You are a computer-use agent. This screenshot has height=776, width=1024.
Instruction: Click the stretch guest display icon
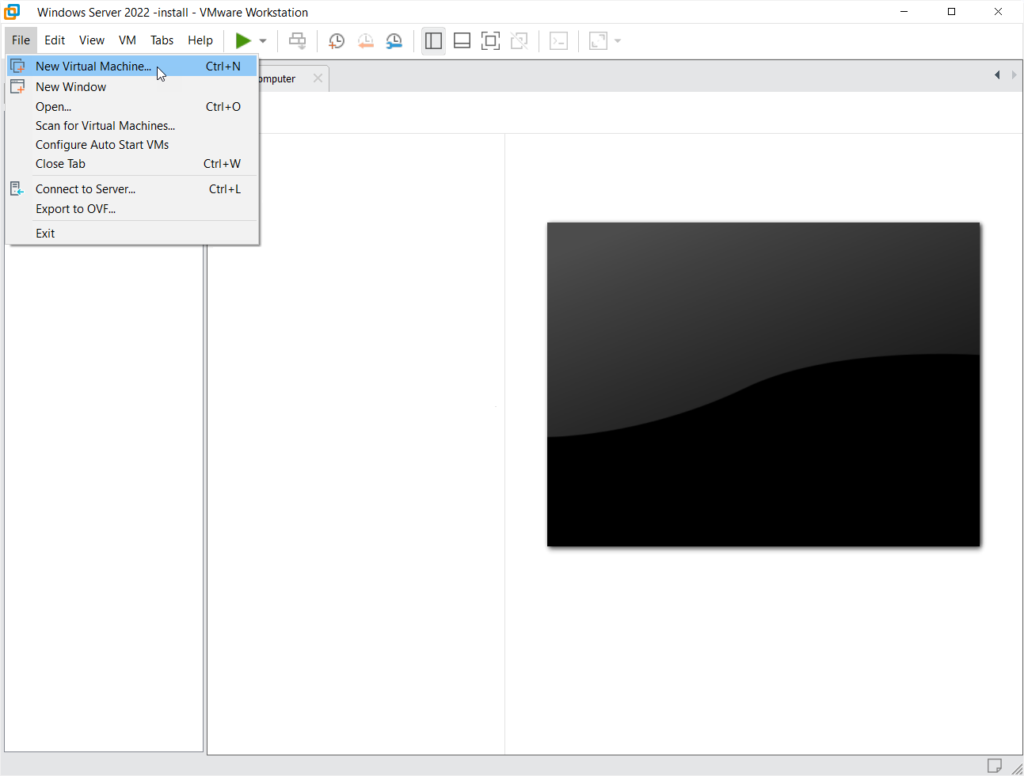coord(598,40)
